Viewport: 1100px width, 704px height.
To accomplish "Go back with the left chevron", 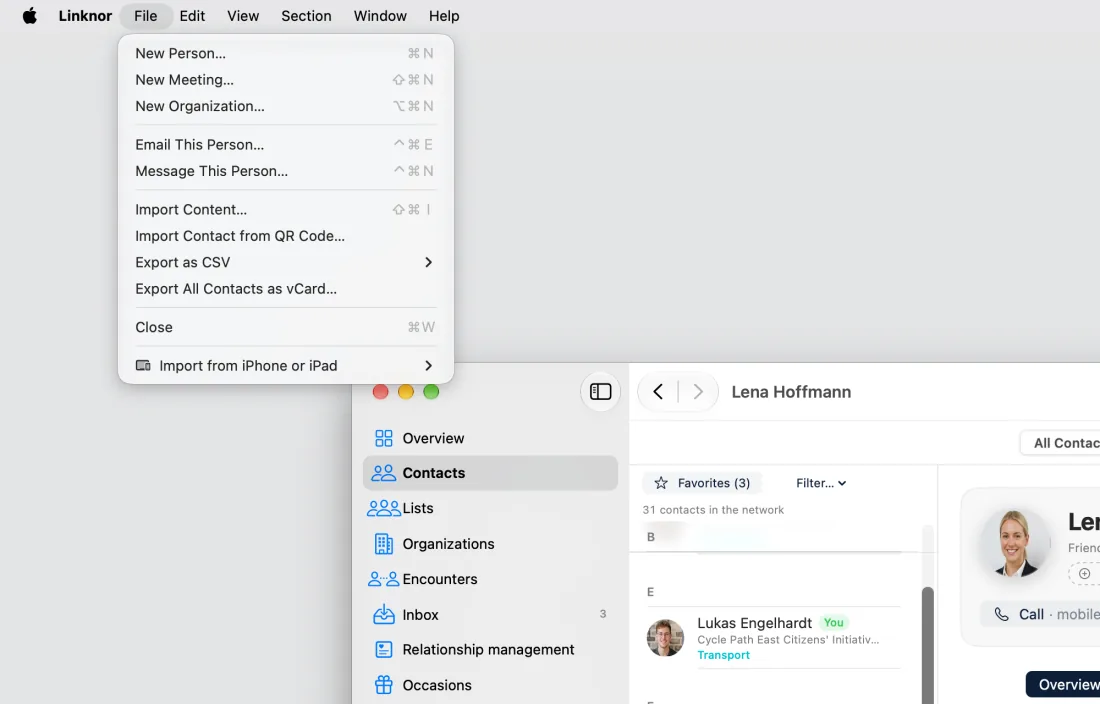I will point(657,391).
